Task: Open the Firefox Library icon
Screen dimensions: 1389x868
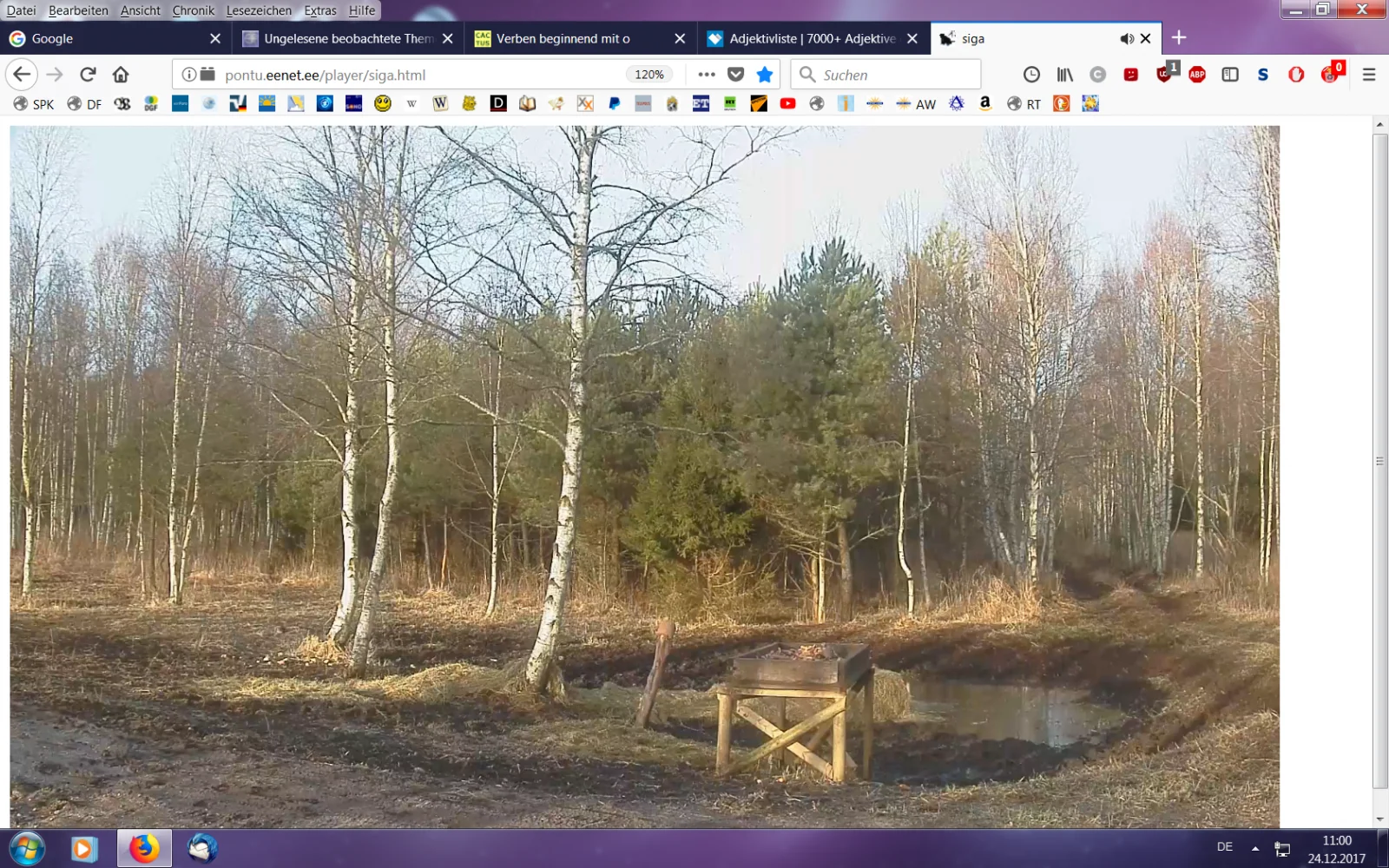Action: [x=1064, y=75]
